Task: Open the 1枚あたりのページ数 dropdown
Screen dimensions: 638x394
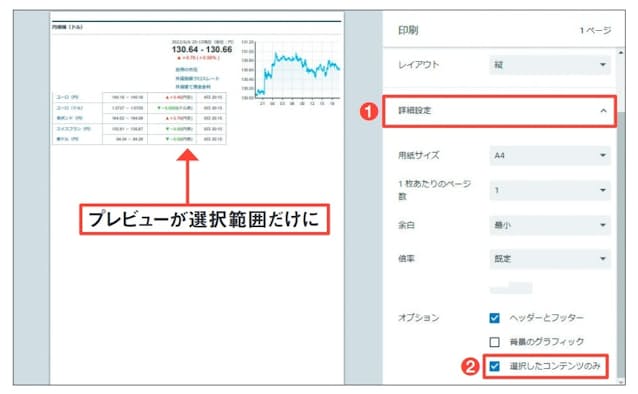Action: (x=550, y=190)
